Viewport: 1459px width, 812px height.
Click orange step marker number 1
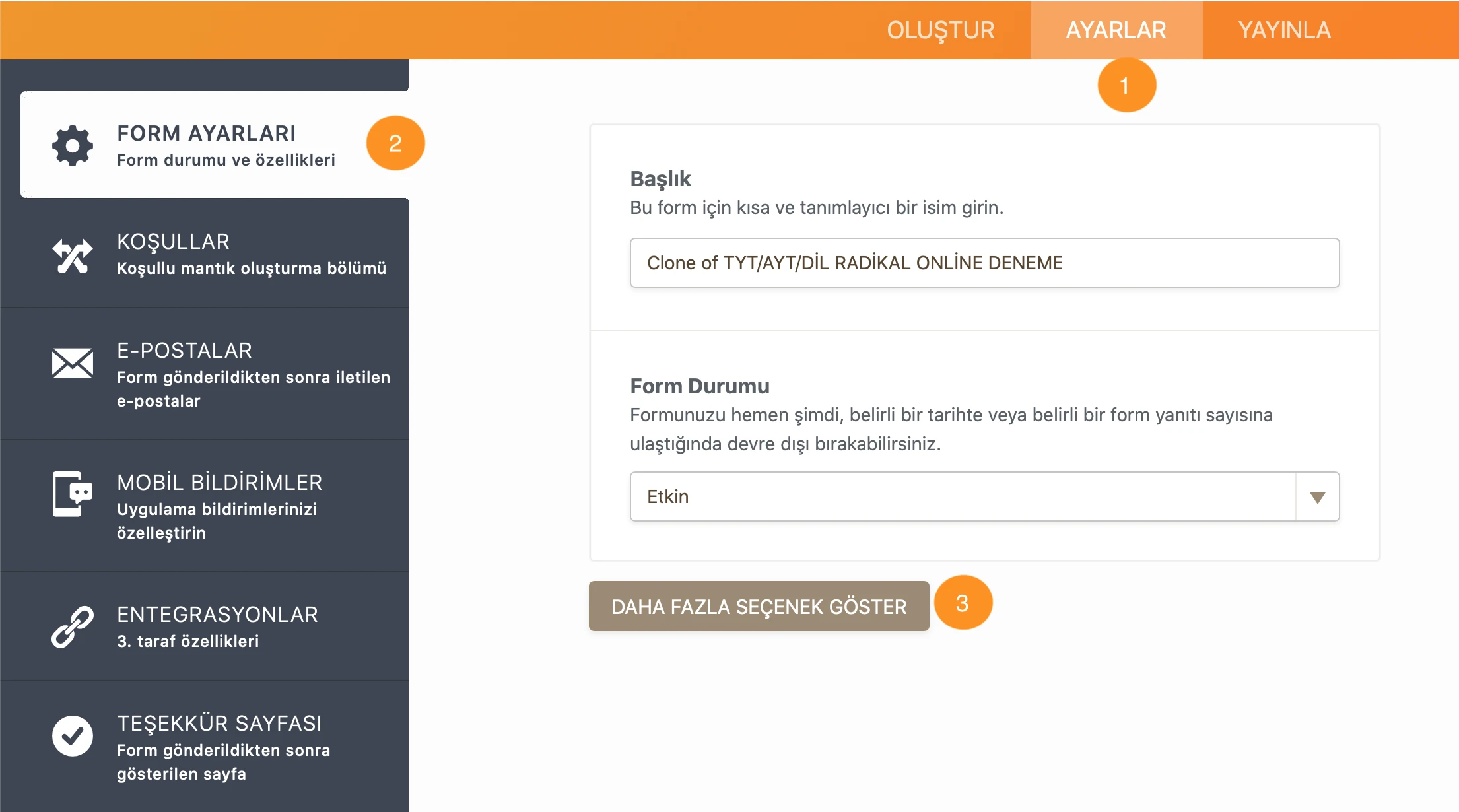click(x=1126, y=85)
